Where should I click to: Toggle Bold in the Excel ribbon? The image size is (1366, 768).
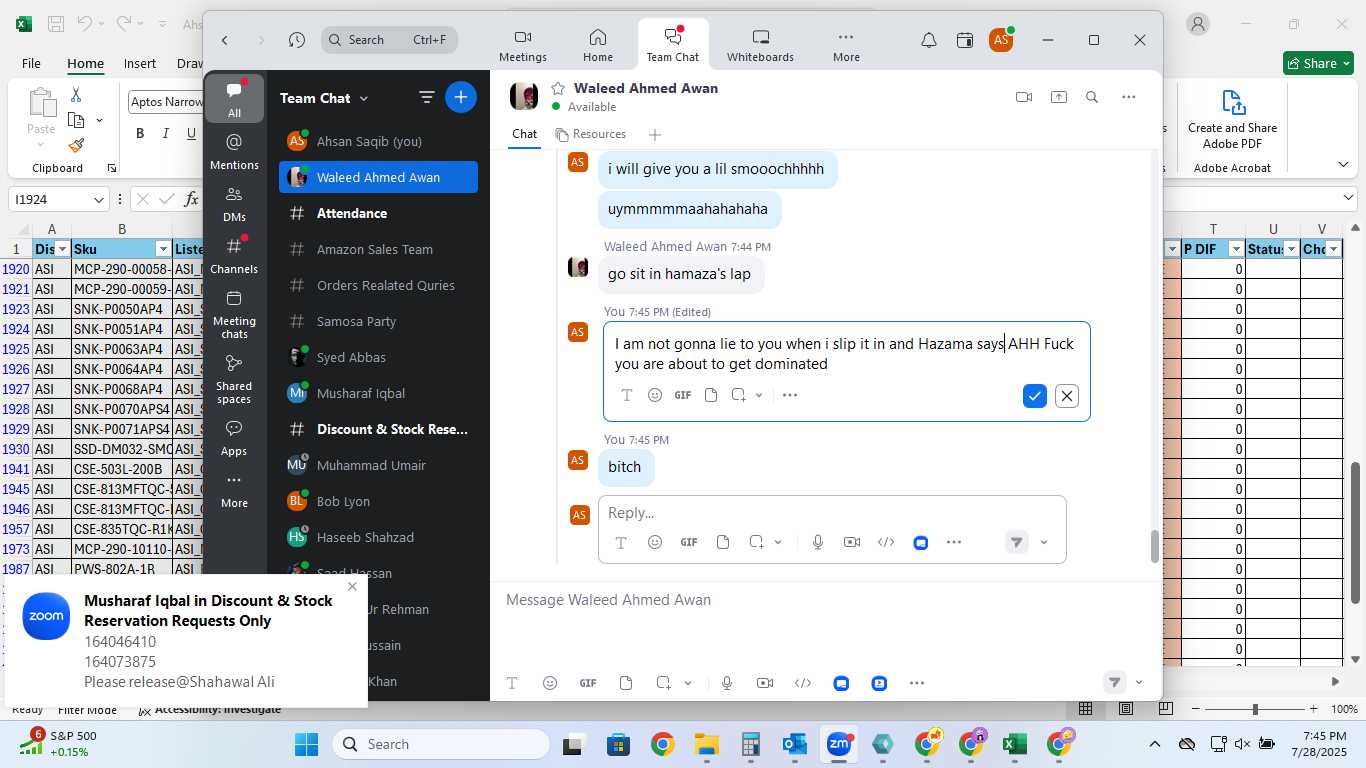click(x=140, y=133)
